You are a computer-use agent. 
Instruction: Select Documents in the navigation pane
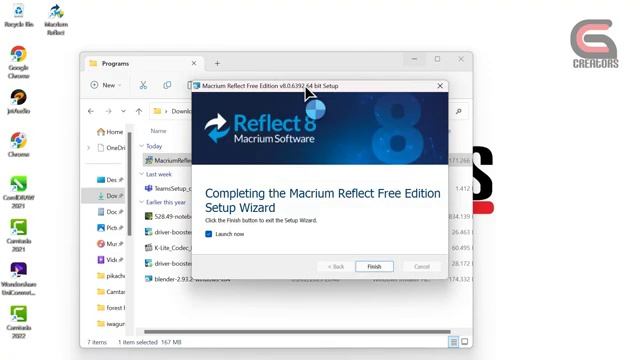coord(110,212)
